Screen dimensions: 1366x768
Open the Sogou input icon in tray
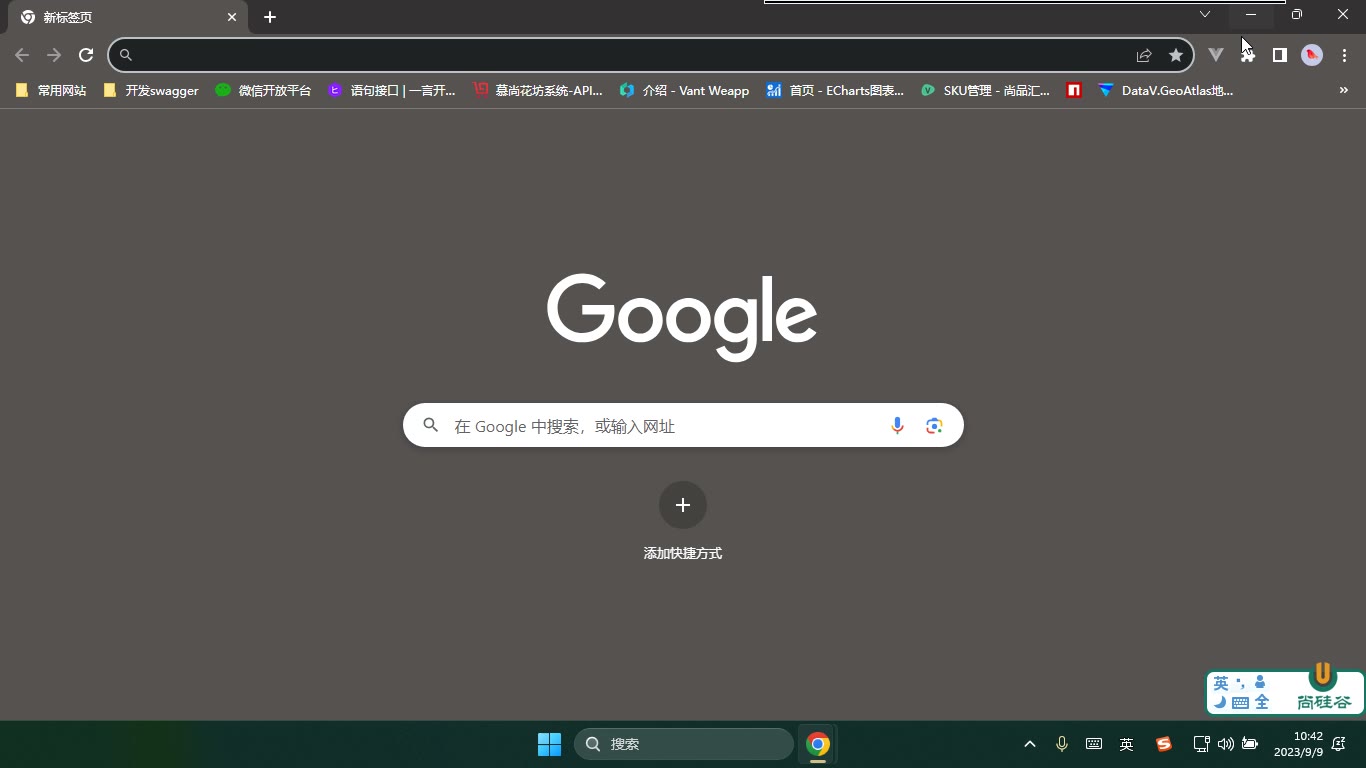1163,744
